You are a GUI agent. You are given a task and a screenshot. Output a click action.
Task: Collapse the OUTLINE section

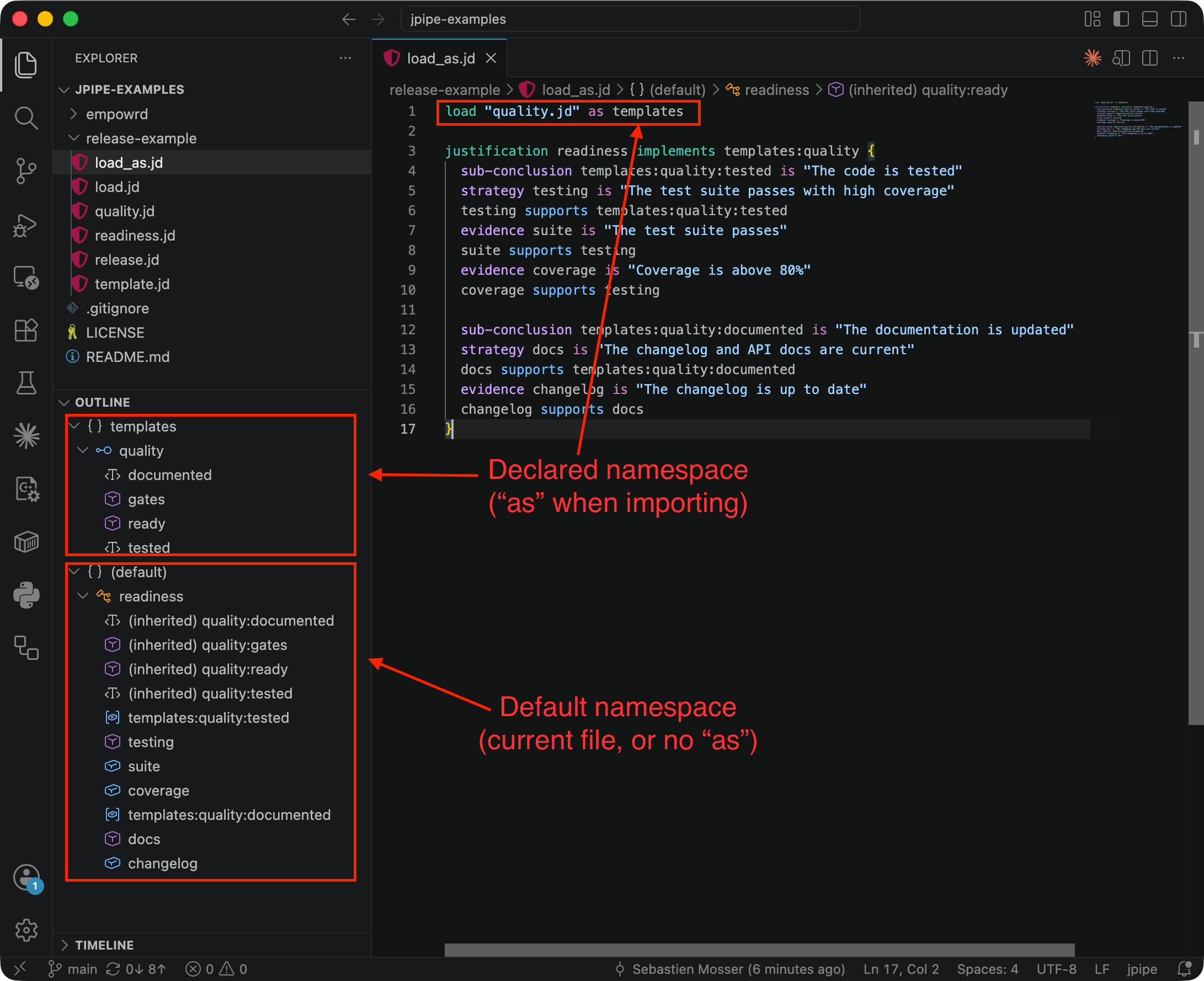coord(64,402)
